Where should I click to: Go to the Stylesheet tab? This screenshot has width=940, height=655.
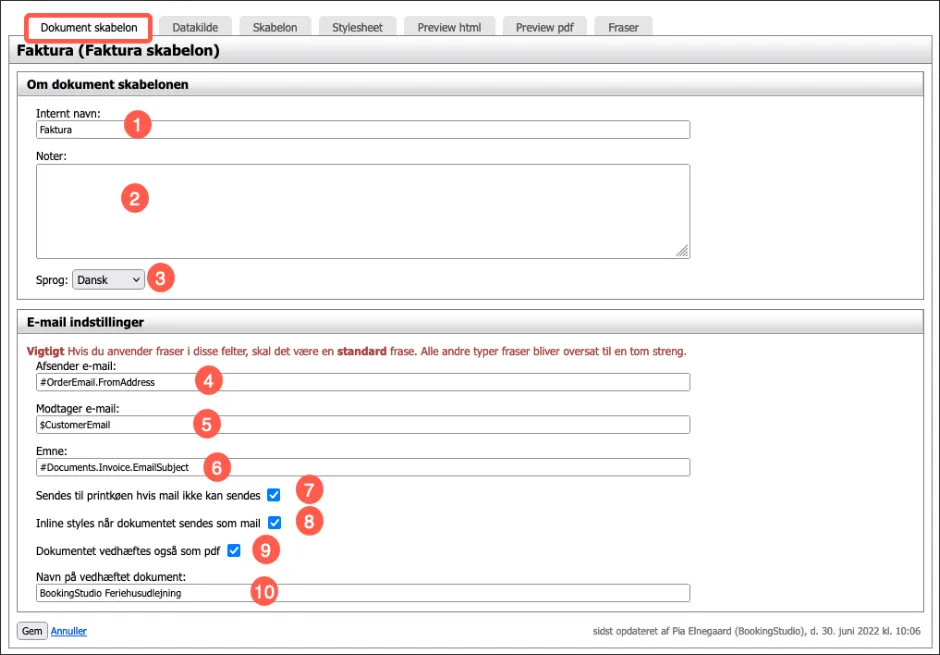tap(357, 27)
